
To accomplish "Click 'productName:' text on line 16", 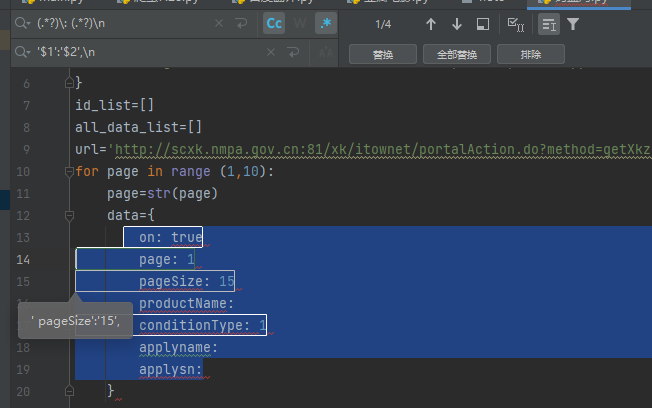I will (187, 304).
